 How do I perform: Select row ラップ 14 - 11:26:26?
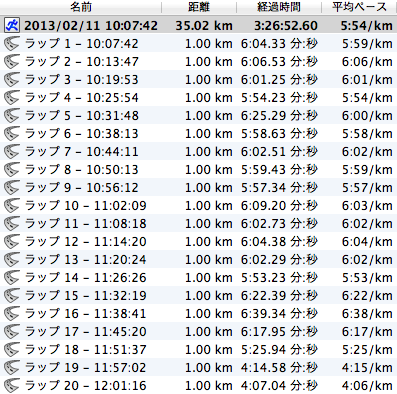(x=198, y=277)
